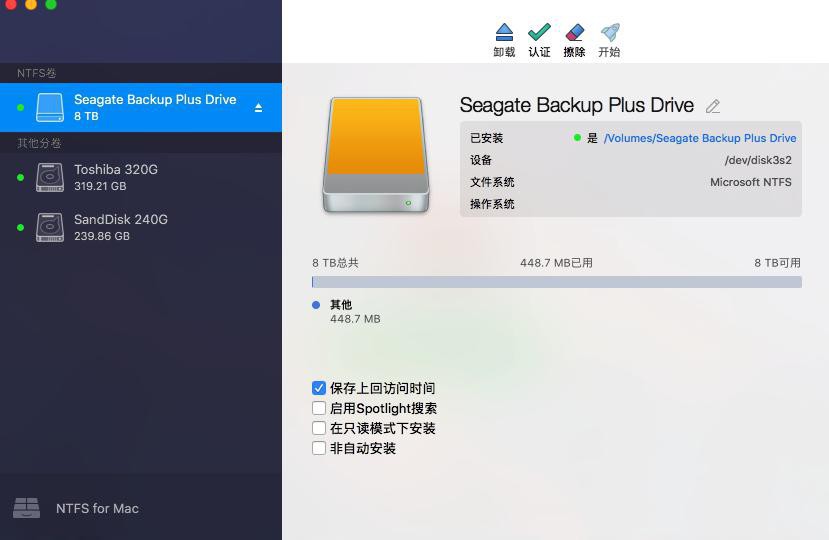Uncheck 保存上回访问时间 checkbox
The width and height of the screenshot is (829, 540).
(x=319, y=388)
